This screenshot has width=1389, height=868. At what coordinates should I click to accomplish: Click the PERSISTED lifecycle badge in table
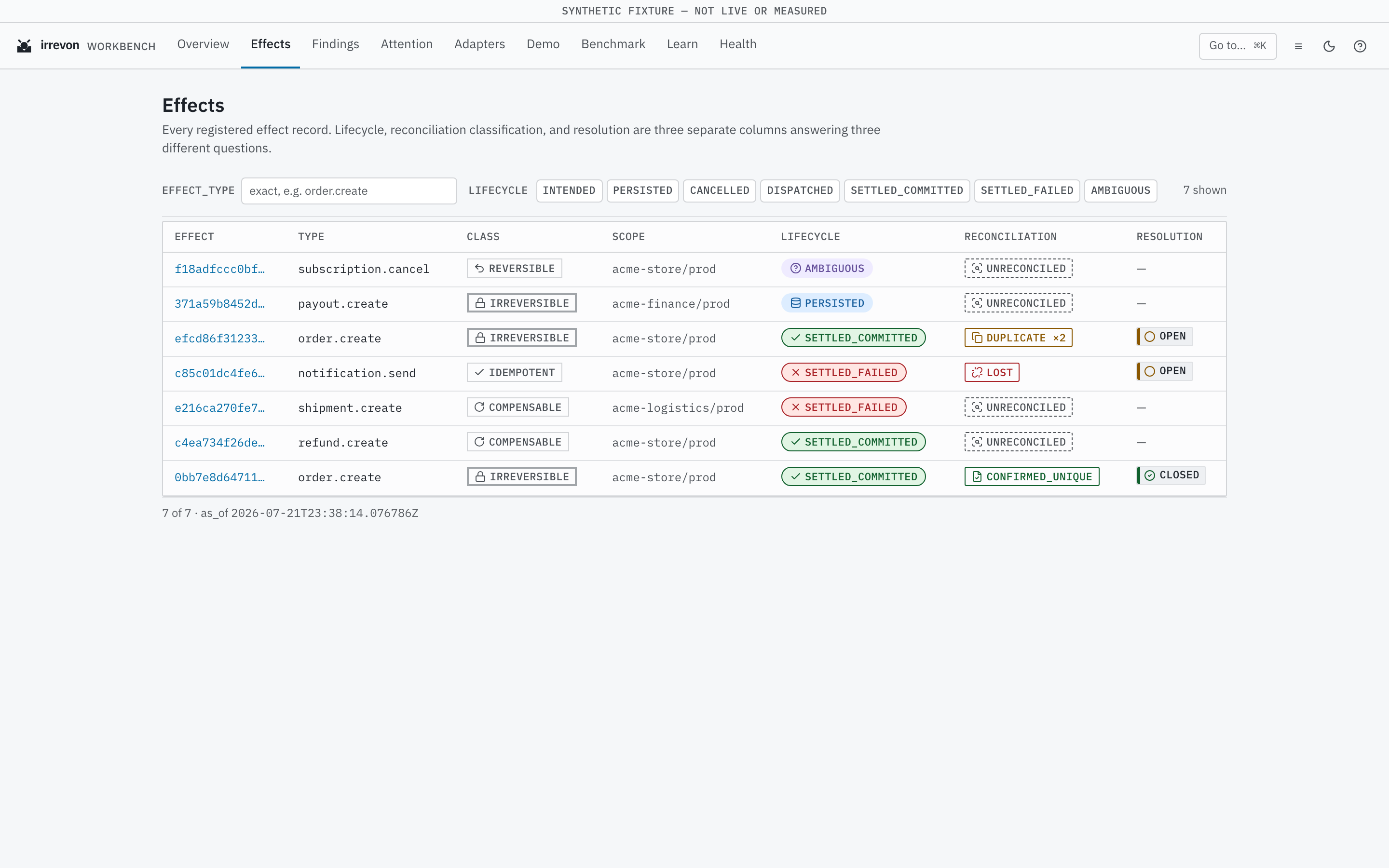point(827,303)
